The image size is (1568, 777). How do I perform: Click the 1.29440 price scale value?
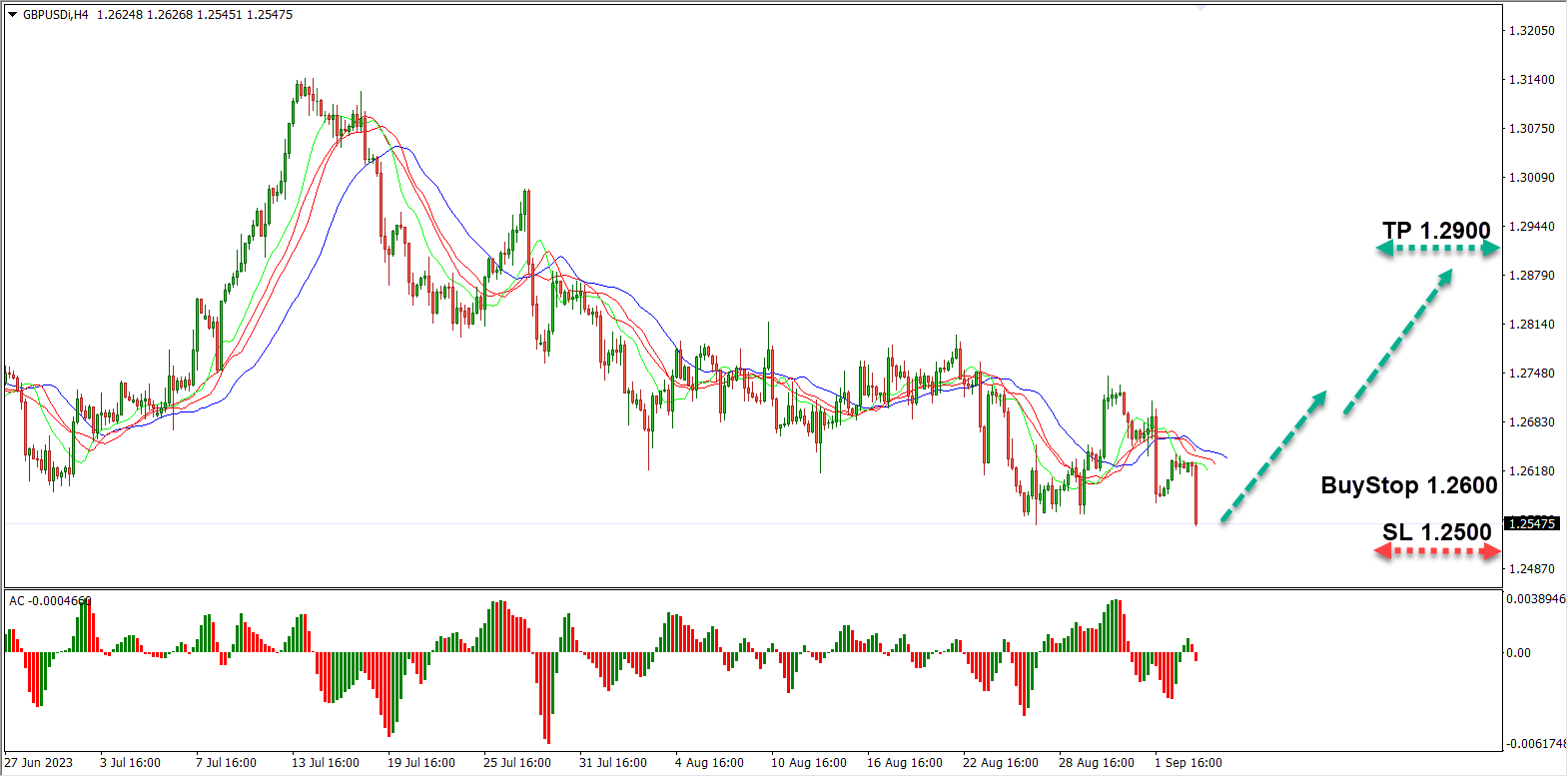[x=1531, y=227]
